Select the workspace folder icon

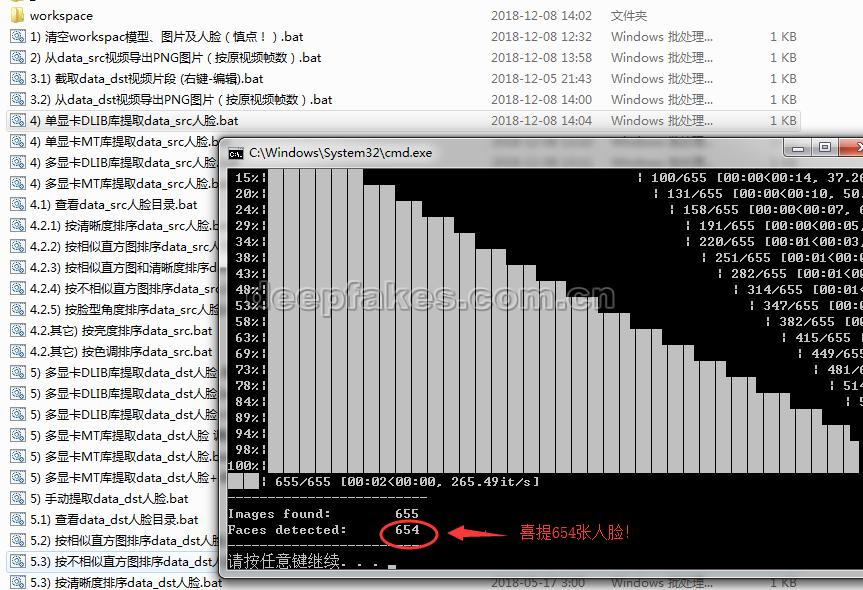pyautogui.click(x=18, y=14)
